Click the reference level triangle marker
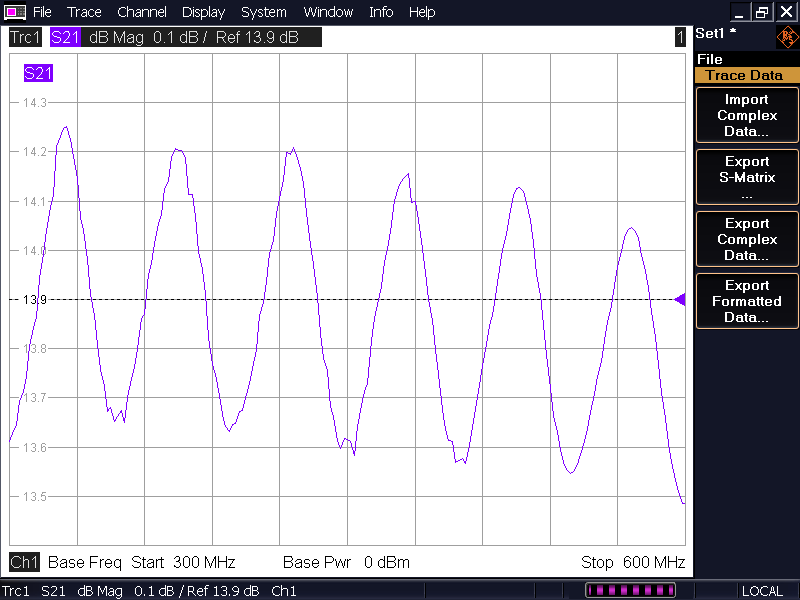Image resolution: width=800 pixels, height=600 pixels. coord(680,299)
